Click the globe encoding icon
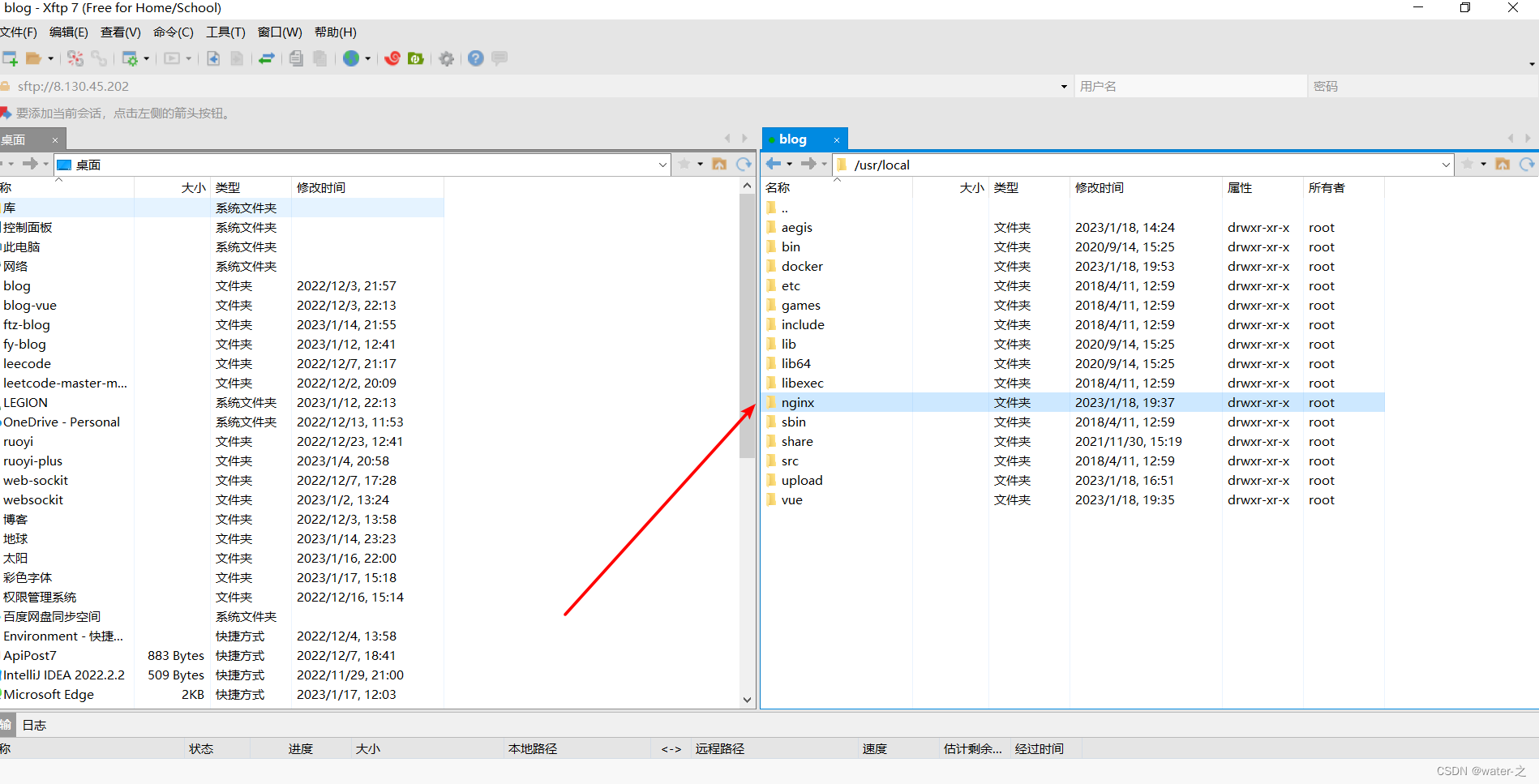 351,58
